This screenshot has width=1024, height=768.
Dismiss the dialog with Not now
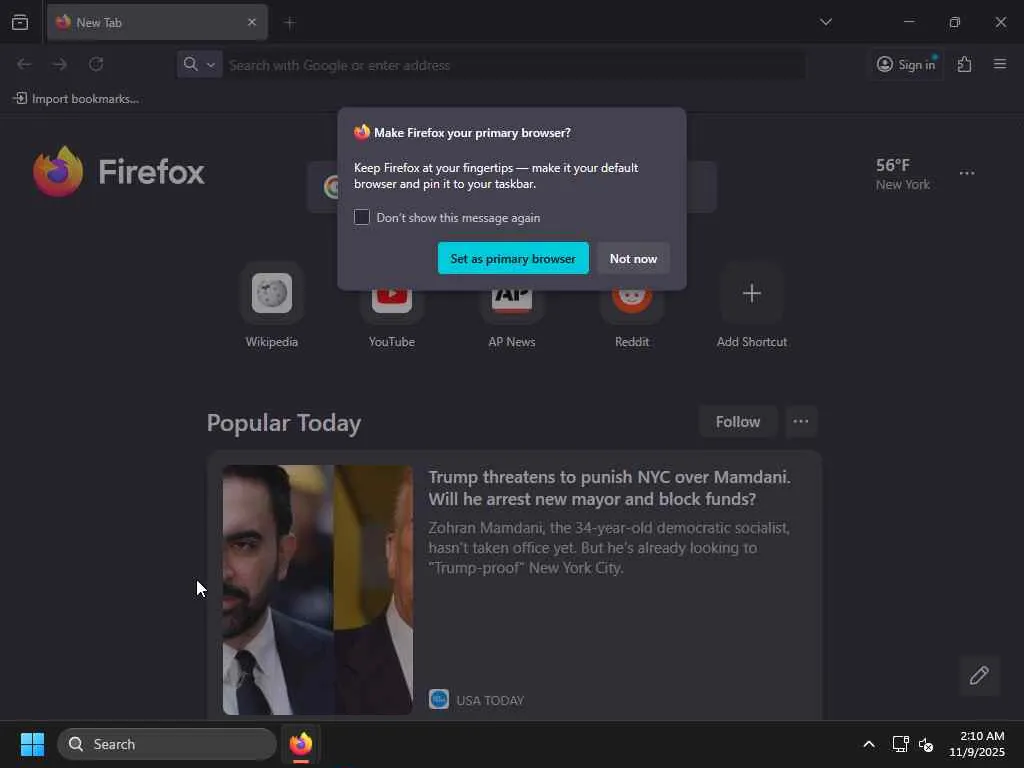click(633, 259)
